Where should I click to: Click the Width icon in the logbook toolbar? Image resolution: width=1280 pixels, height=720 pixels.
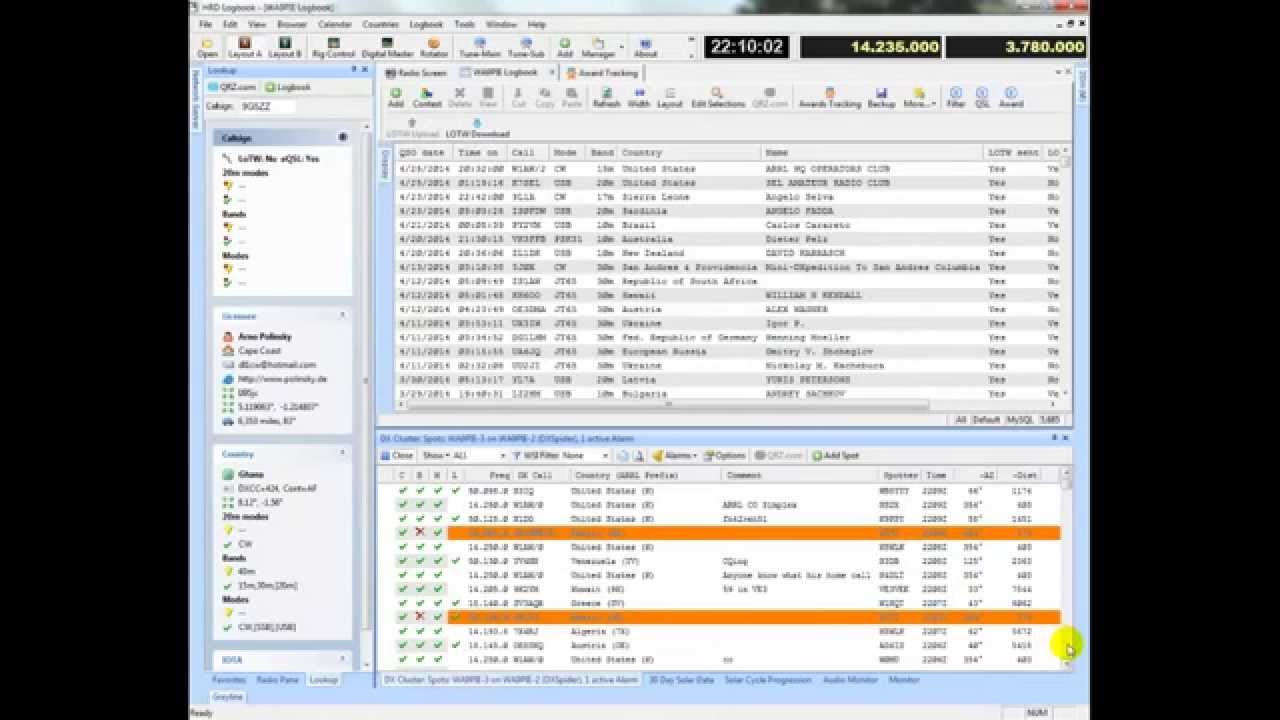click(638, 98)
